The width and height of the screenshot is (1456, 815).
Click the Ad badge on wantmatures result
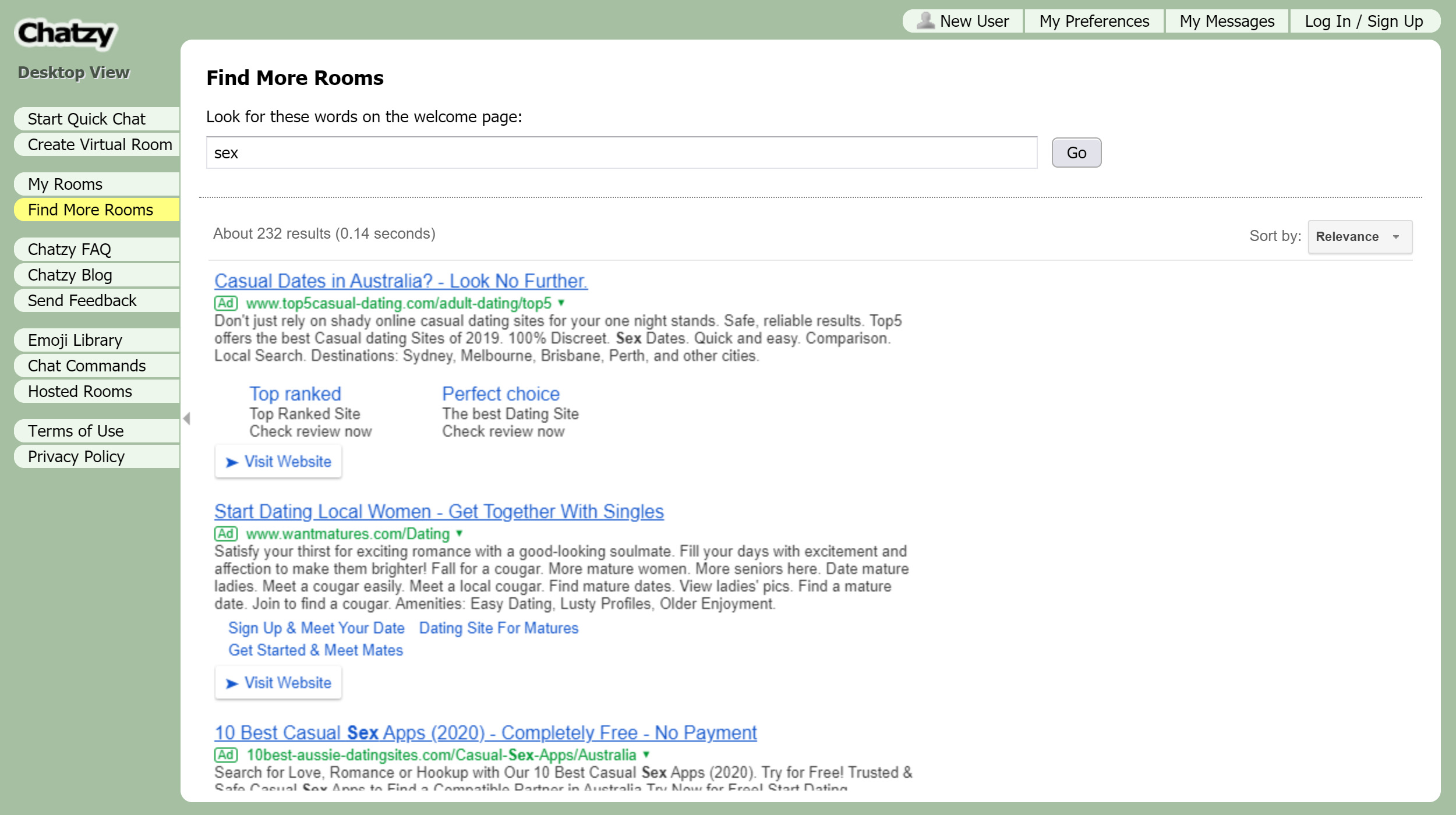[x=226, y=534]
